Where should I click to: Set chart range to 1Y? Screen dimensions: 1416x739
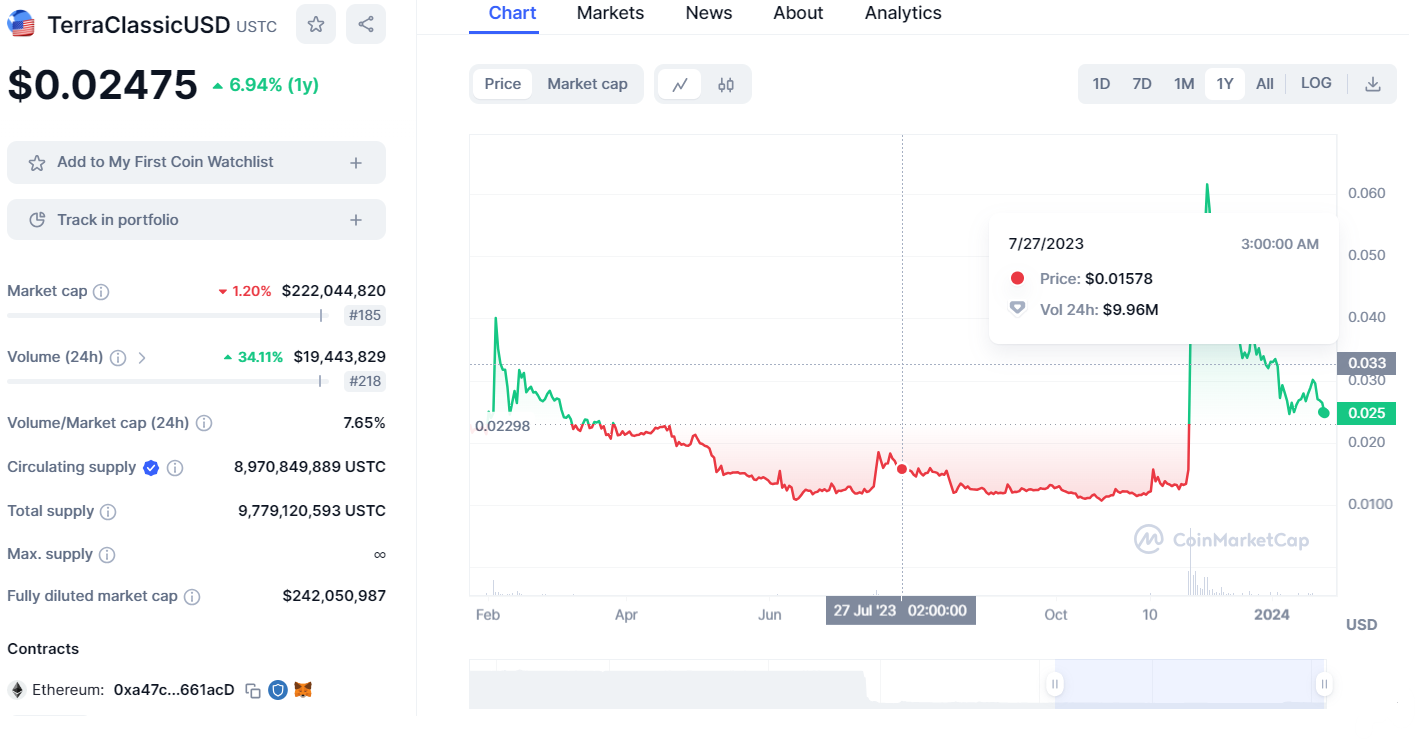1225,84
